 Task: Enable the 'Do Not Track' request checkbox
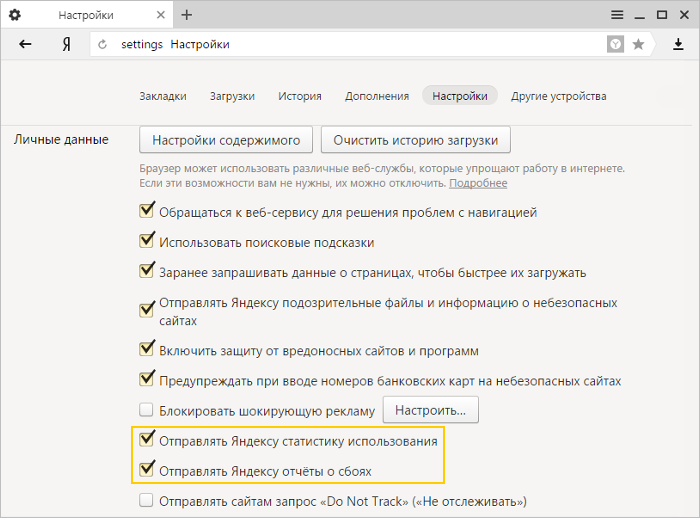click(147, 500)
